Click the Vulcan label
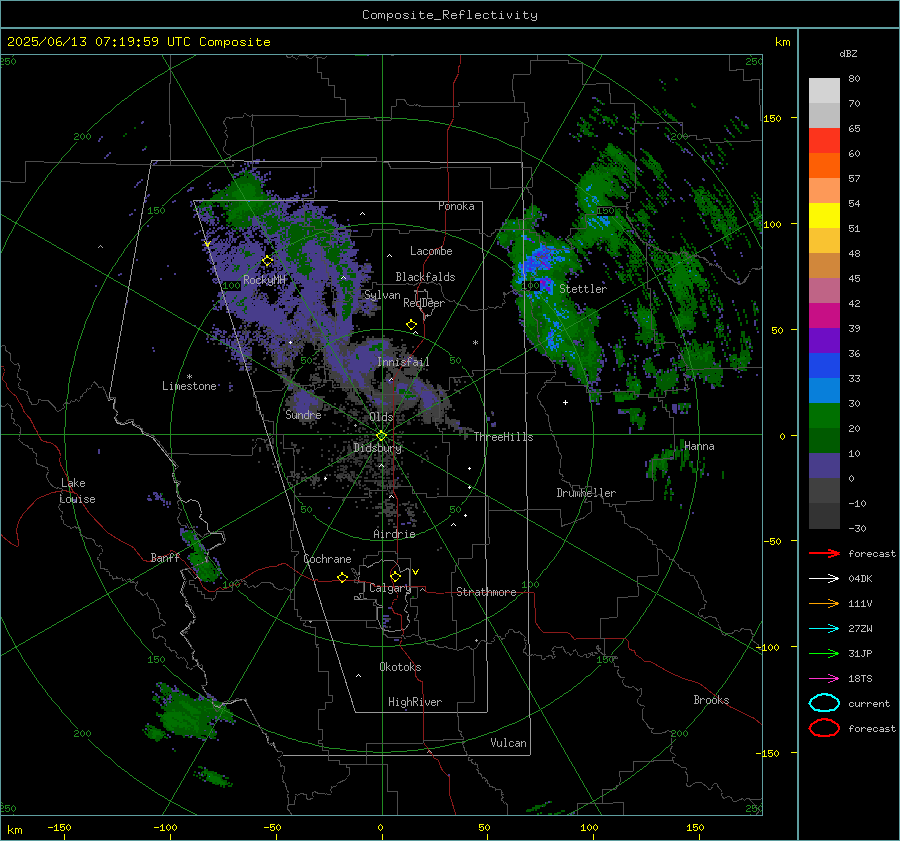900x841 pixels. point(508,743)
